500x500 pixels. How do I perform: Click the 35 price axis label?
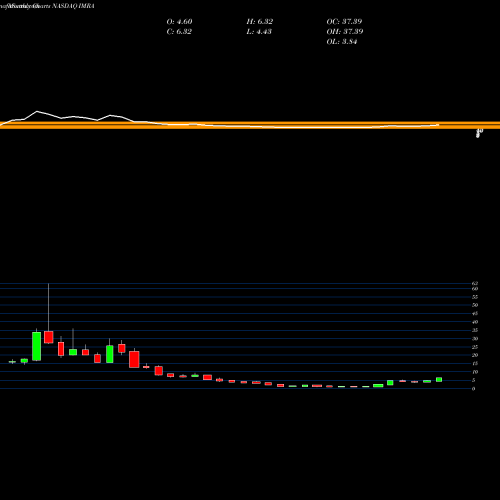click(x=475, y=330)
